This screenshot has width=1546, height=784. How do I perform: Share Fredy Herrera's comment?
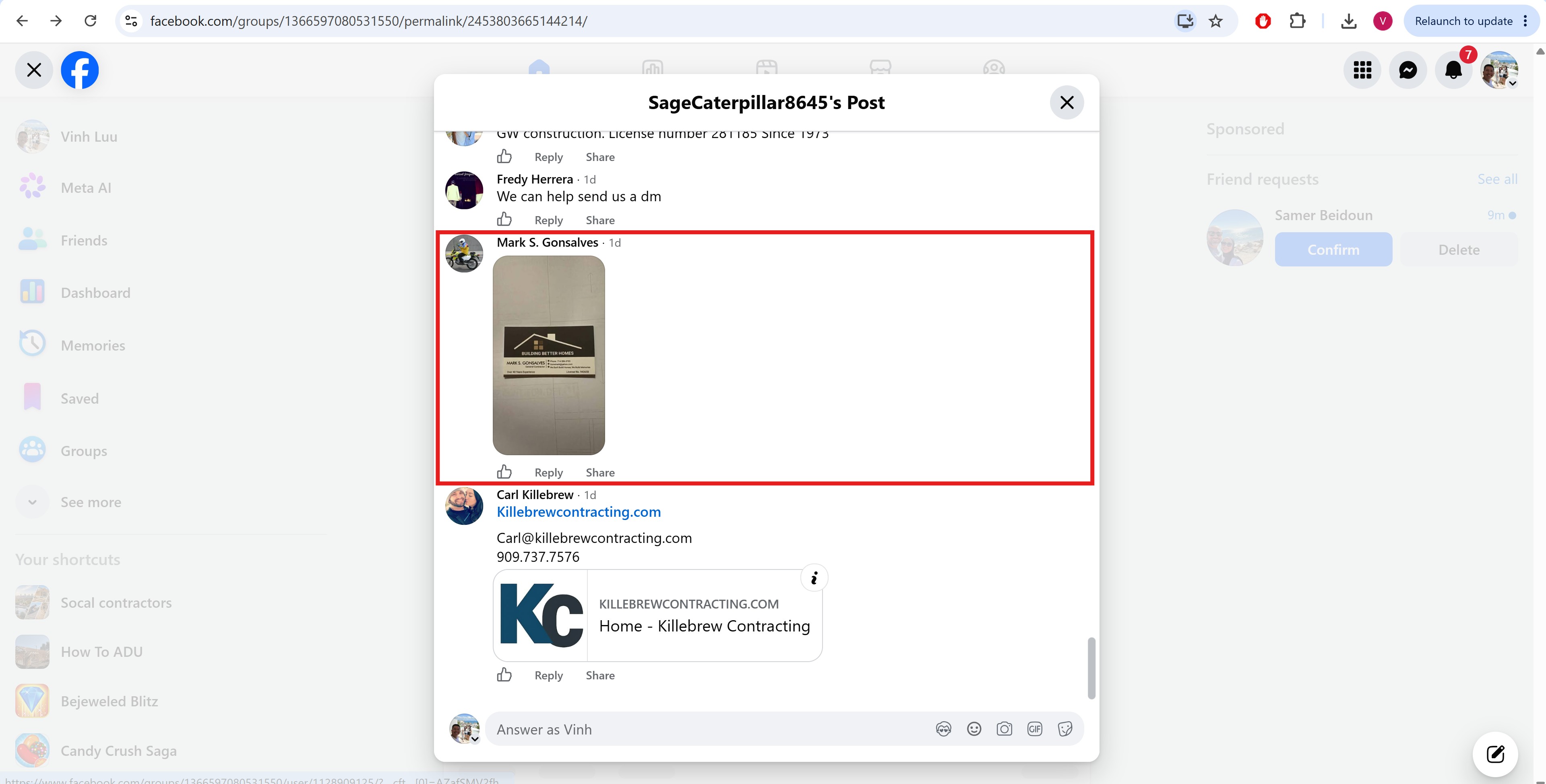[600, 220]
